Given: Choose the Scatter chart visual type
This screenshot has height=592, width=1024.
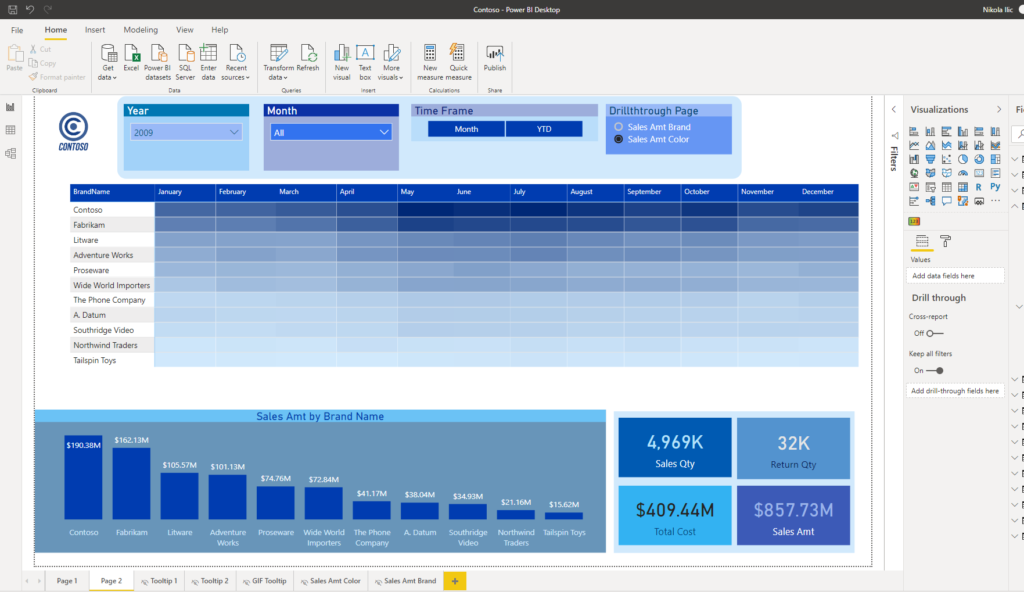Looking at the screenshot, I should (x=946, y=159).
